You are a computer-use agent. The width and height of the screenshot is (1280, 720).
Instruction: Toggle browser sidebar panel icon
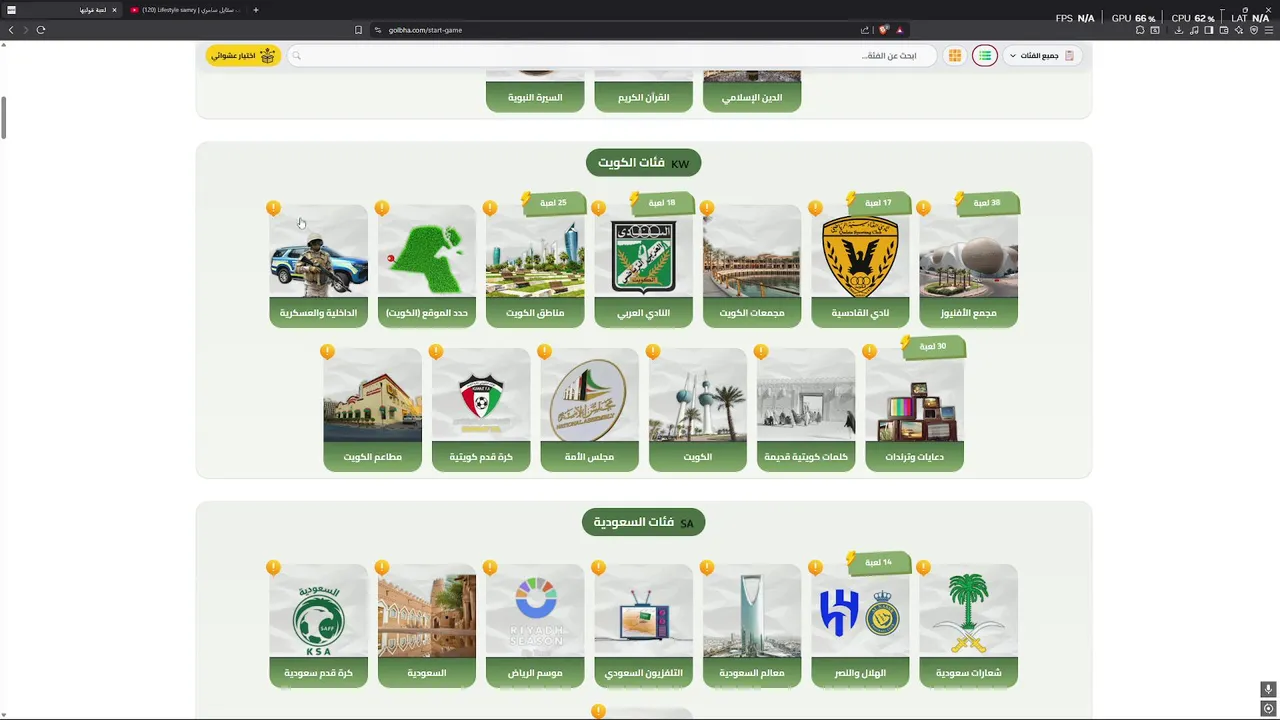1209,30
